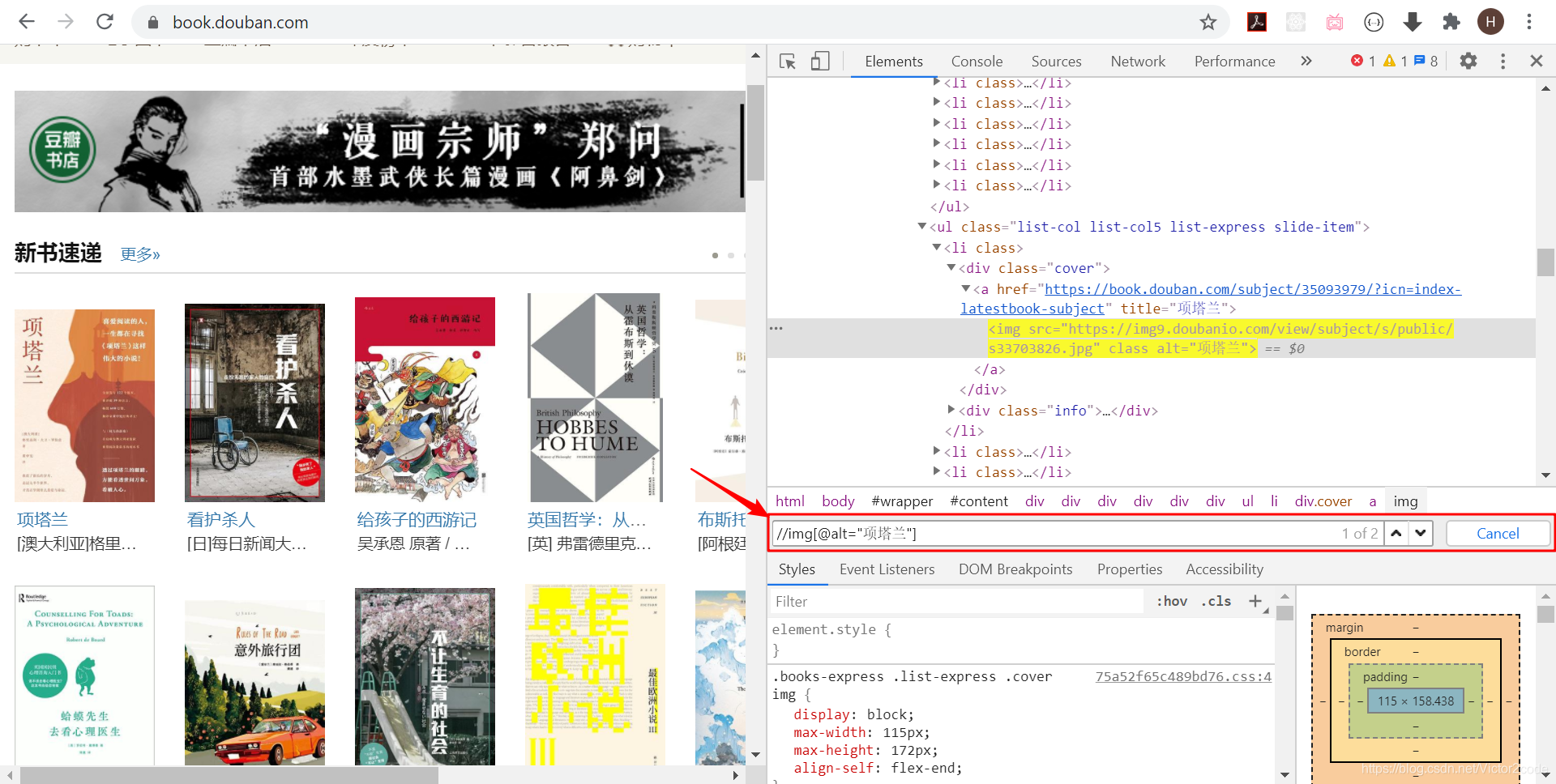Screen dimensions: 1556x784
Task: Toggle the :hov element state panel
Action: [1171, 601]
